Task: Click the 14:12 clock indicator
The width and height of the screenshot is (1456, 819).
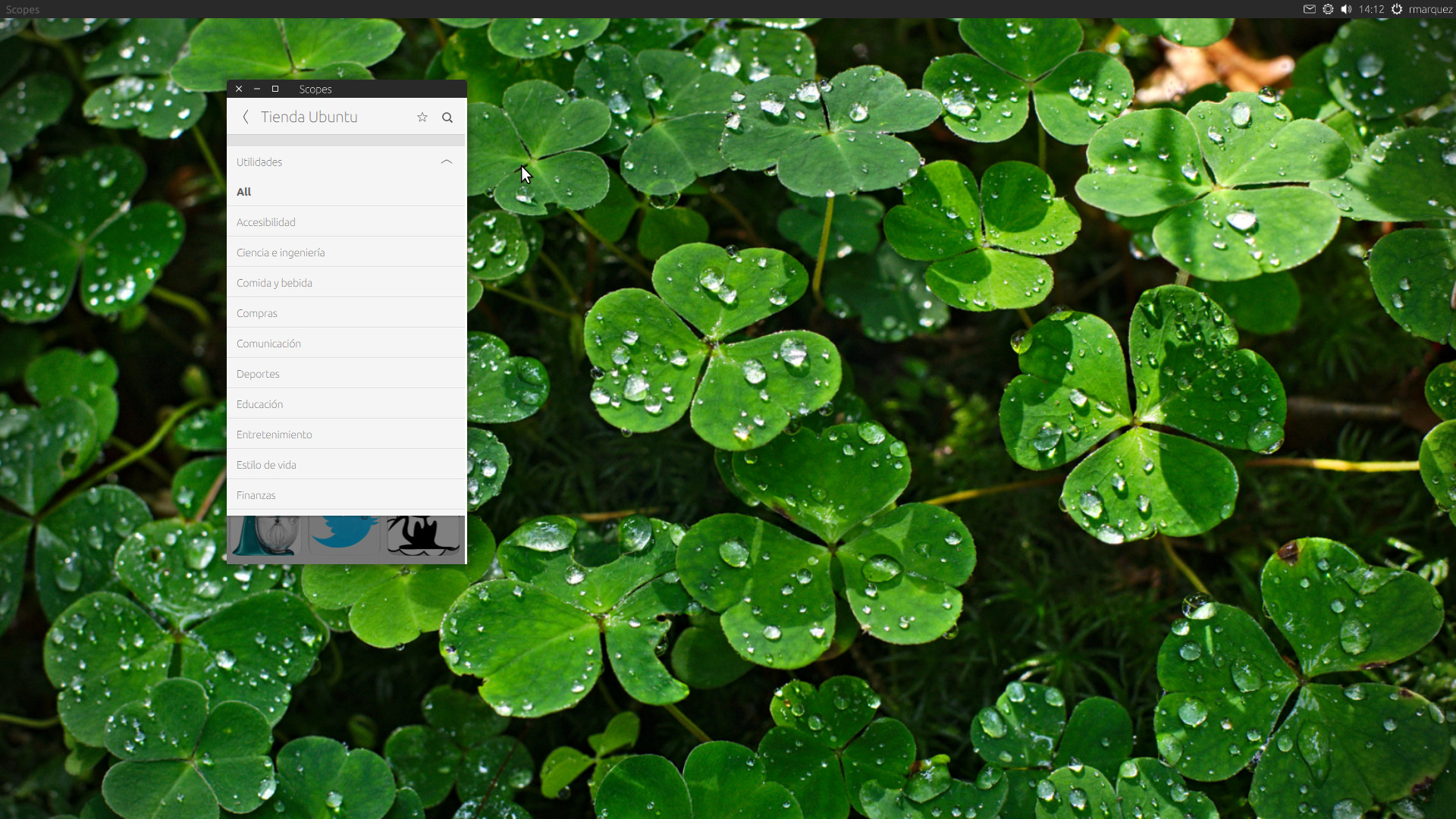Action: 1371,9
